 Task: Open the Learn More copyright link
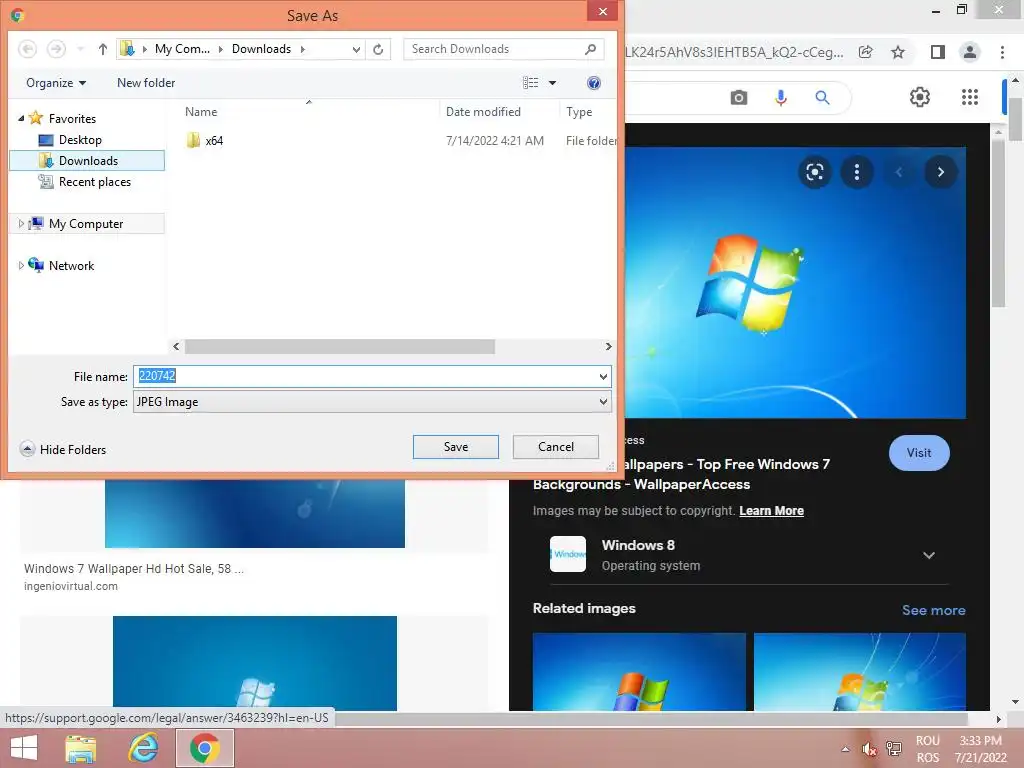point(771,511)
